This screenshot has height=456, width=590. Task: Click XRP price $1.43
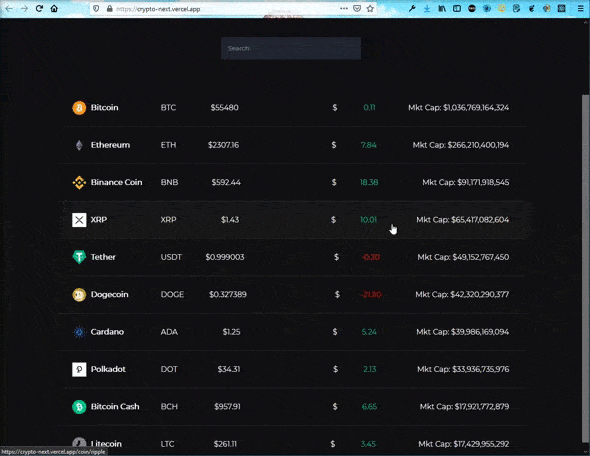(230, 219)
